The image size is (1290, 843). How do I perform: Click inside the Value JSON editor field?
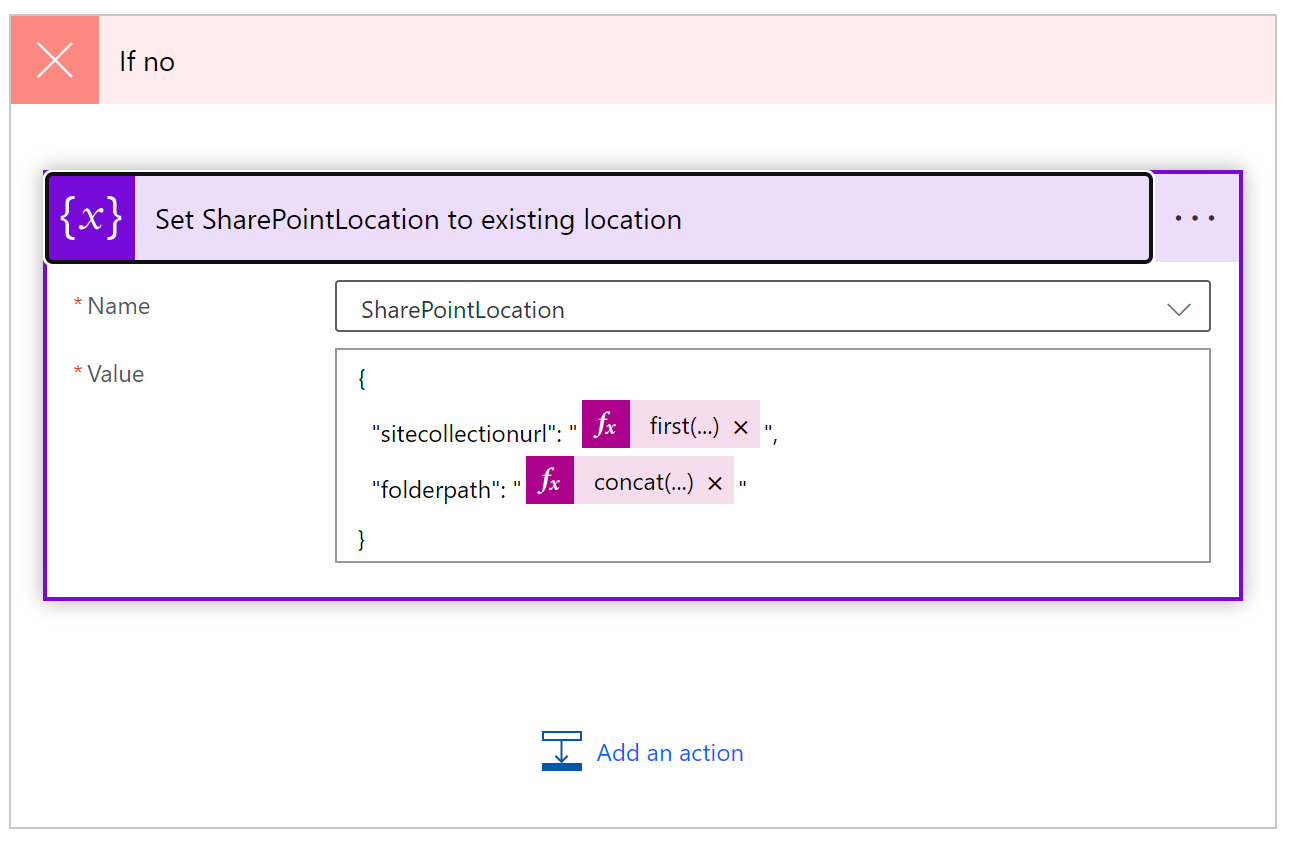coord(773,456)
